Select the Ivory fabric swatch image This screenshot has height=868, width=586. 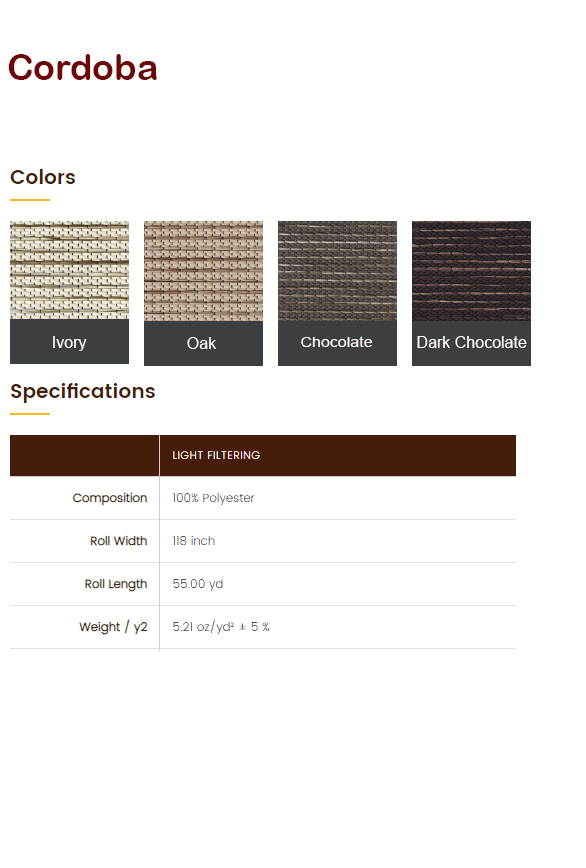69,270
